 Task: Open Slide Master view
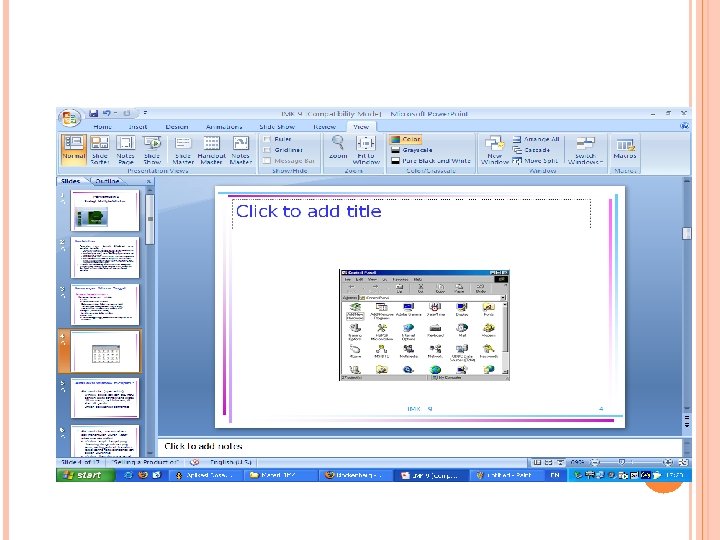click(x=183, y=150)
